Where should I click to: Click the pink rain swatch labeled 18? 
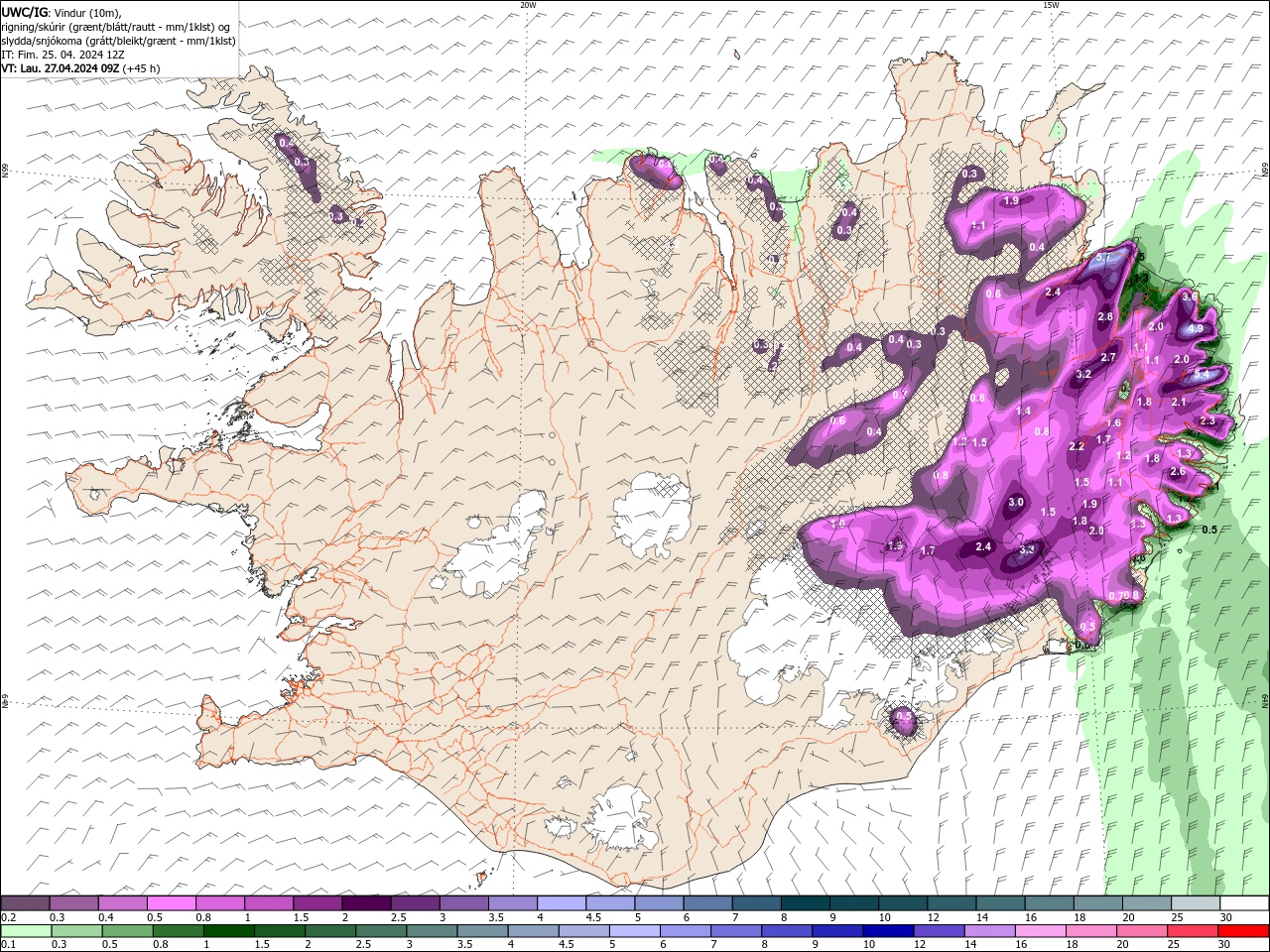click(1091, 931)
